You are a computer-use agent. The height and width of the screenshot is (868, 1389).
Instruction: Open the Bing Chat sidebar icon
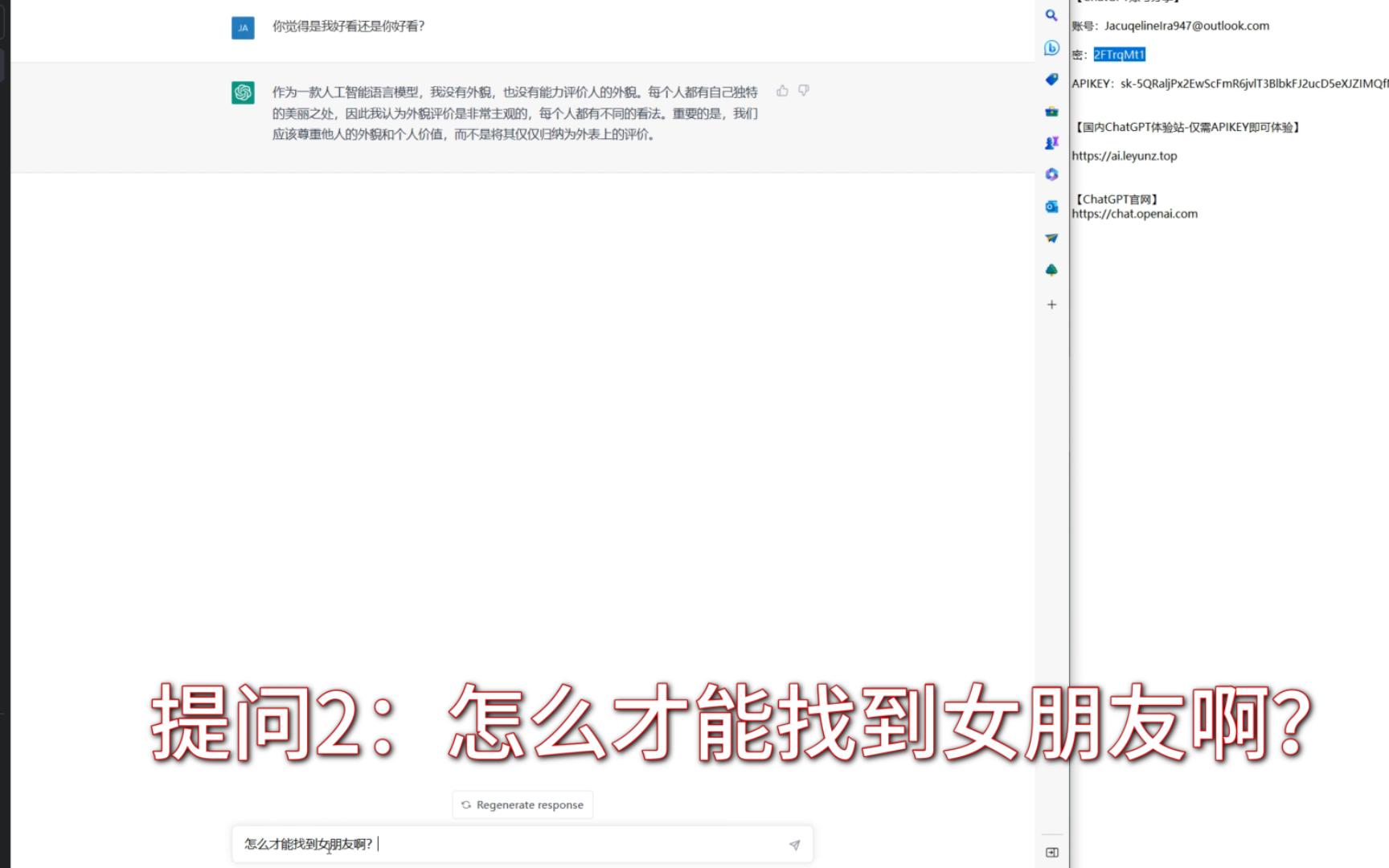[1051, 47]
